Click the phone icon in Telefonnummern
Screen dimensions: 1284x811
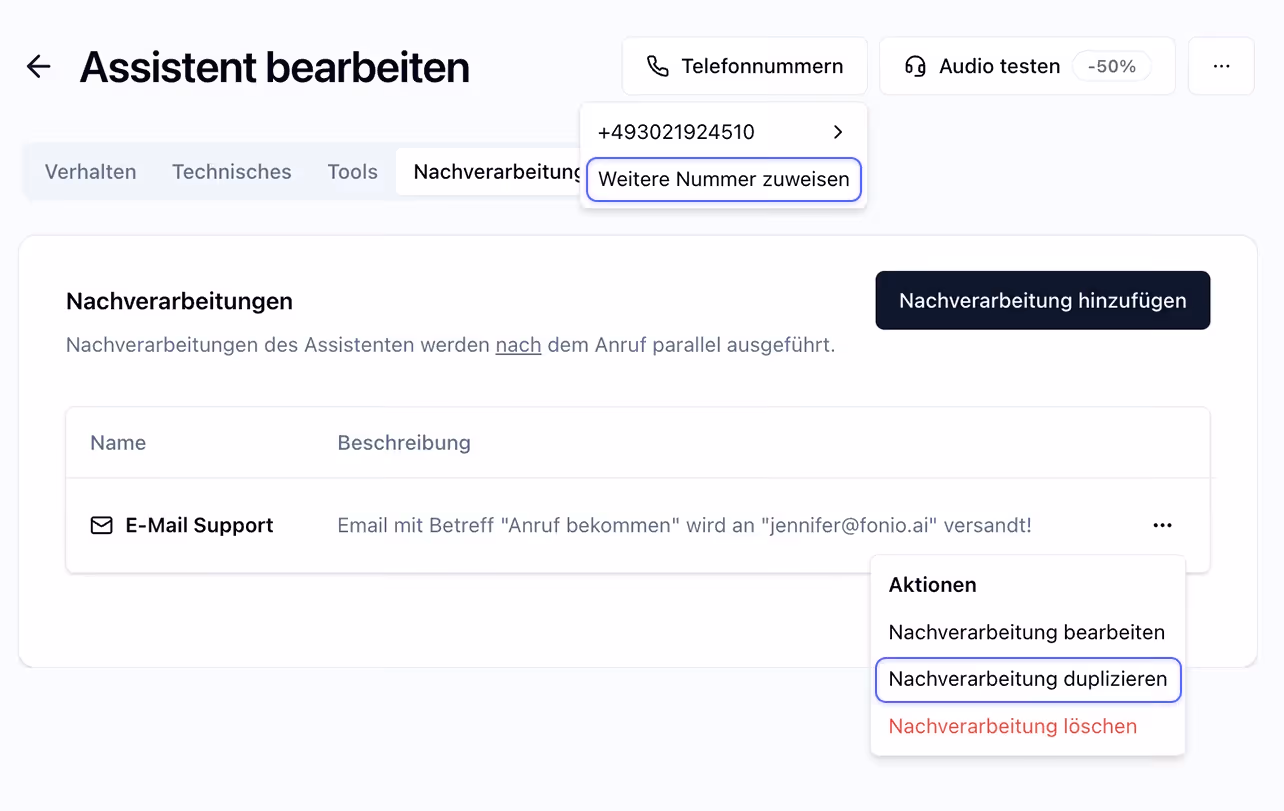point(657,66)
